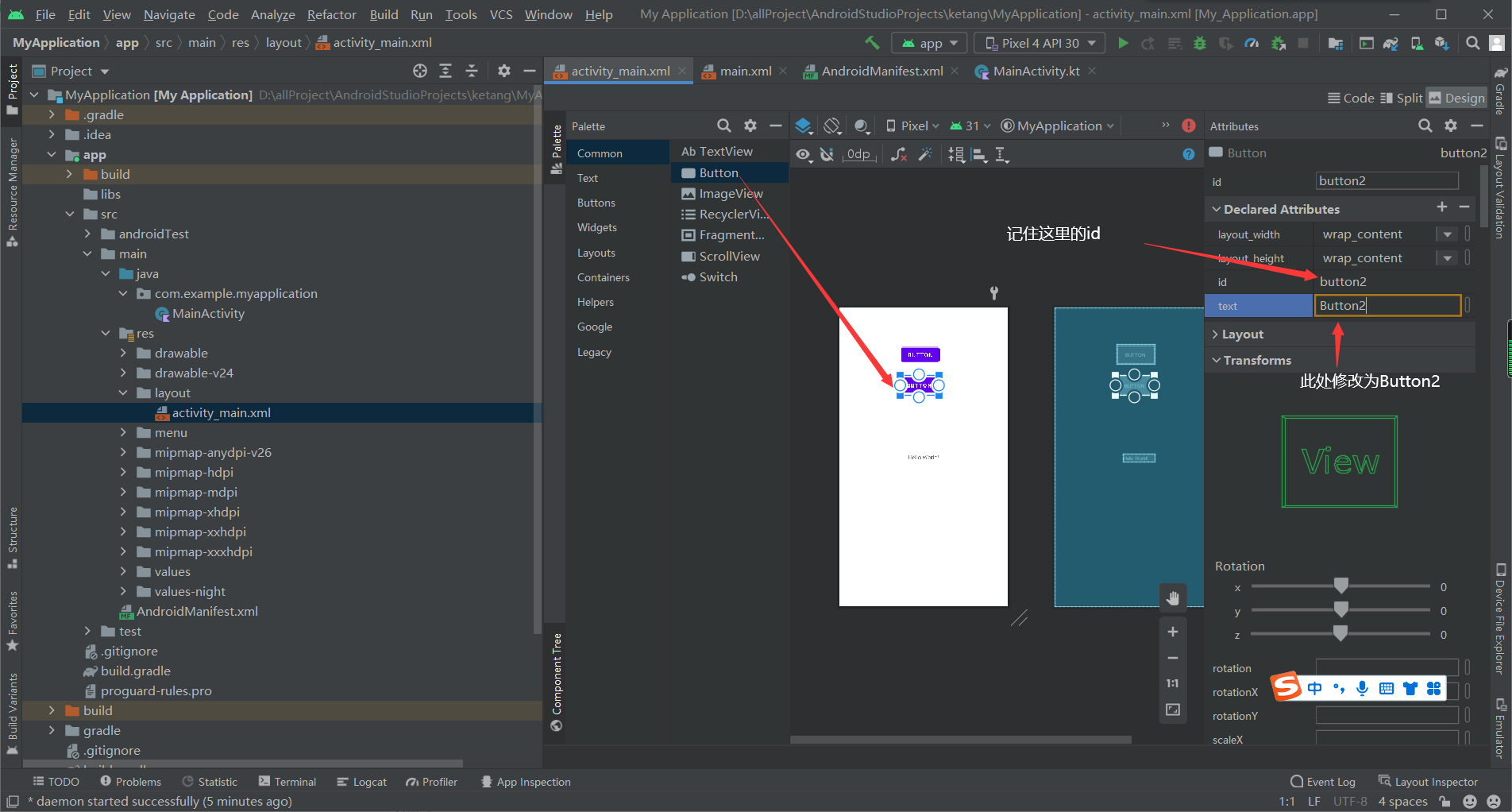Switch to Design view mode
The height and width of the screenshot is (812, 1512).
coord(1456,98)
